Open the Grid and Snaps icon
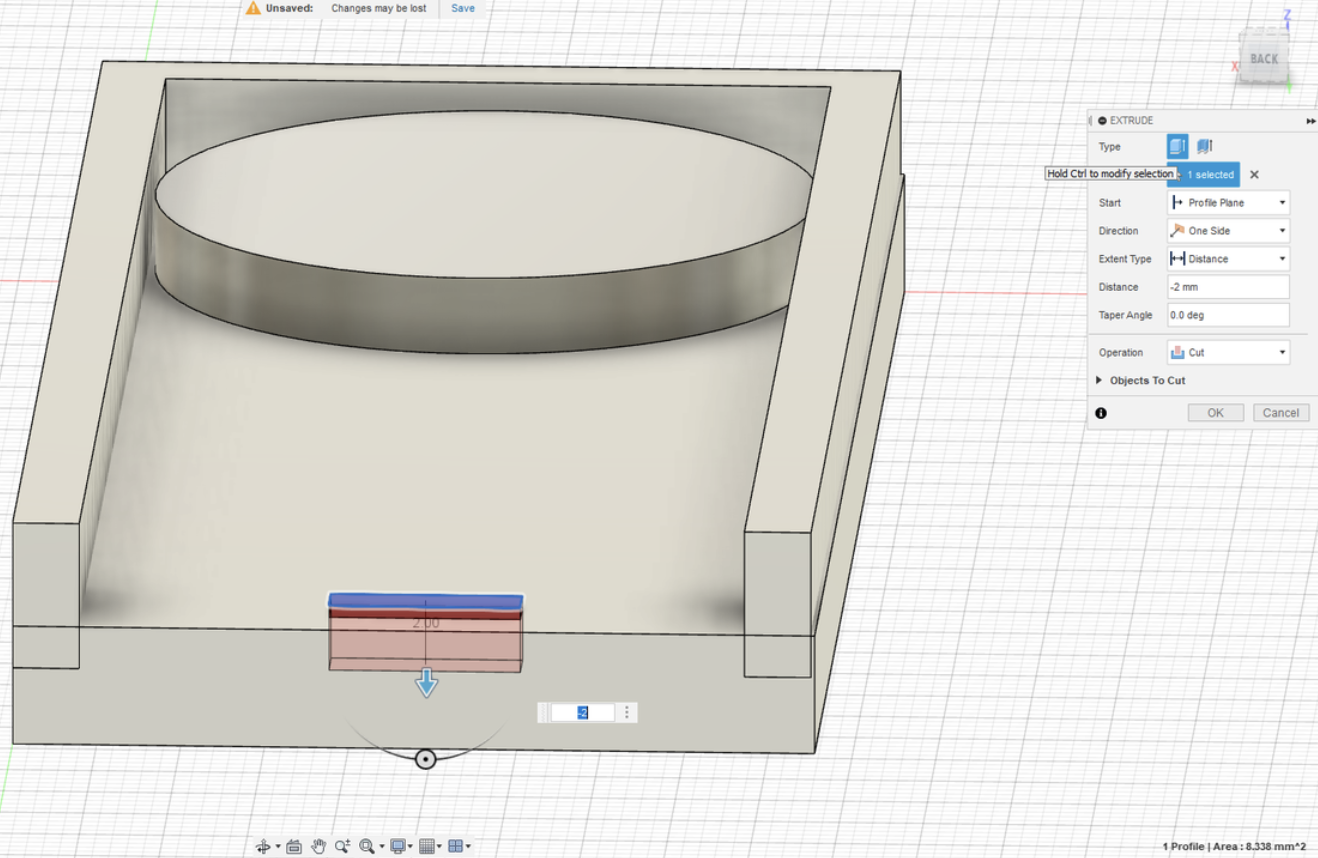The width and height of the screenshot is (1318, 858). click(428, 845)
